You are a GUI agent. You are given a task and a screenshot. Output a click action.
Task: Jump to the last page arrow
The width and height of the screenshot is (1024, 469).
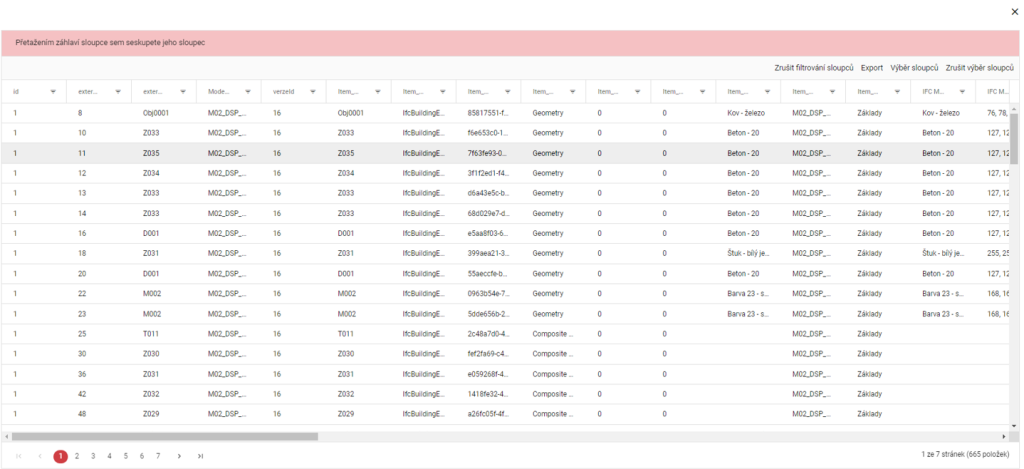tap(201, 456)
